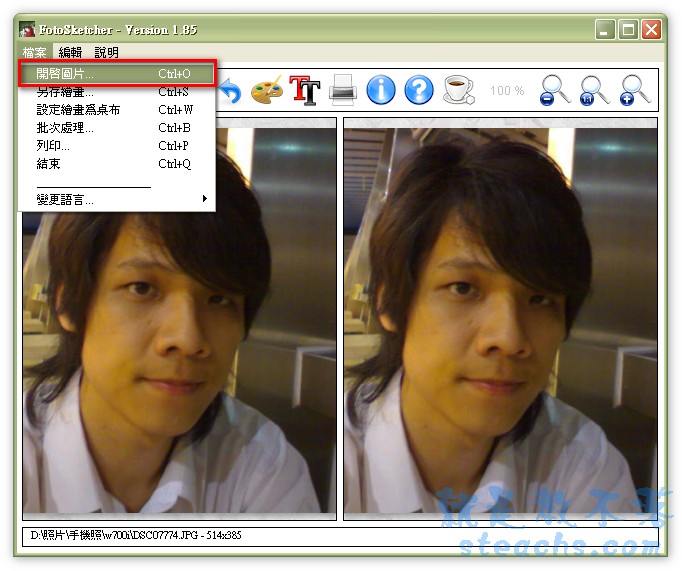Open the 編輯 menu

pos(70,52)
